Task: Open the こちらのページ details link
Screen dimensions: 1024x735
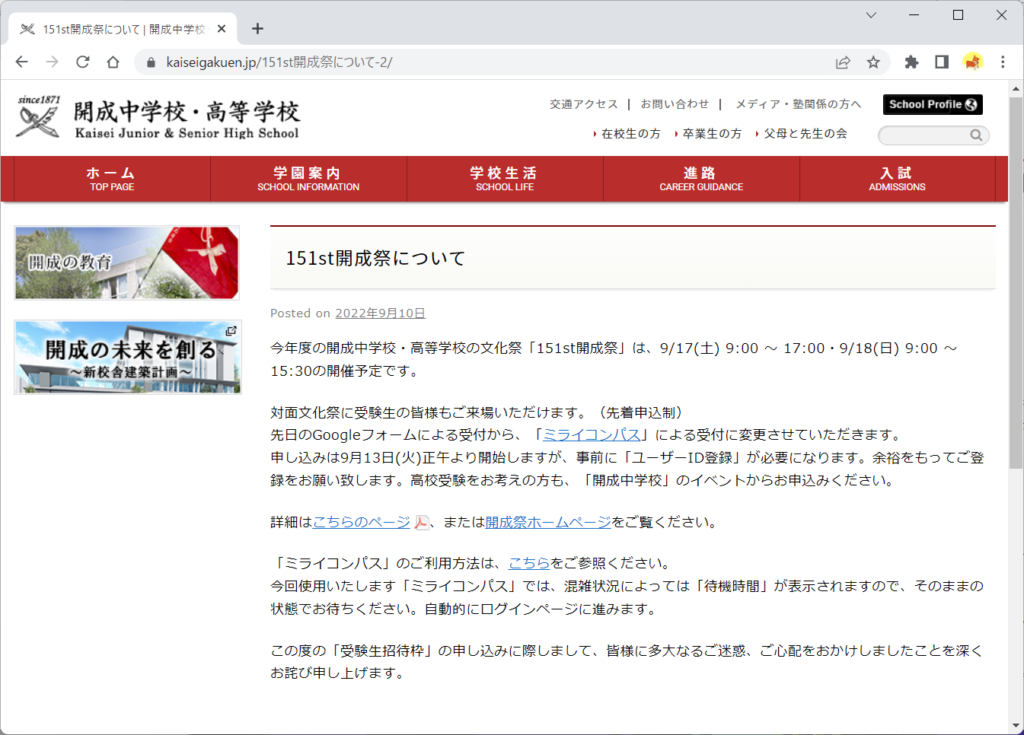Action: tap(361, 523)
